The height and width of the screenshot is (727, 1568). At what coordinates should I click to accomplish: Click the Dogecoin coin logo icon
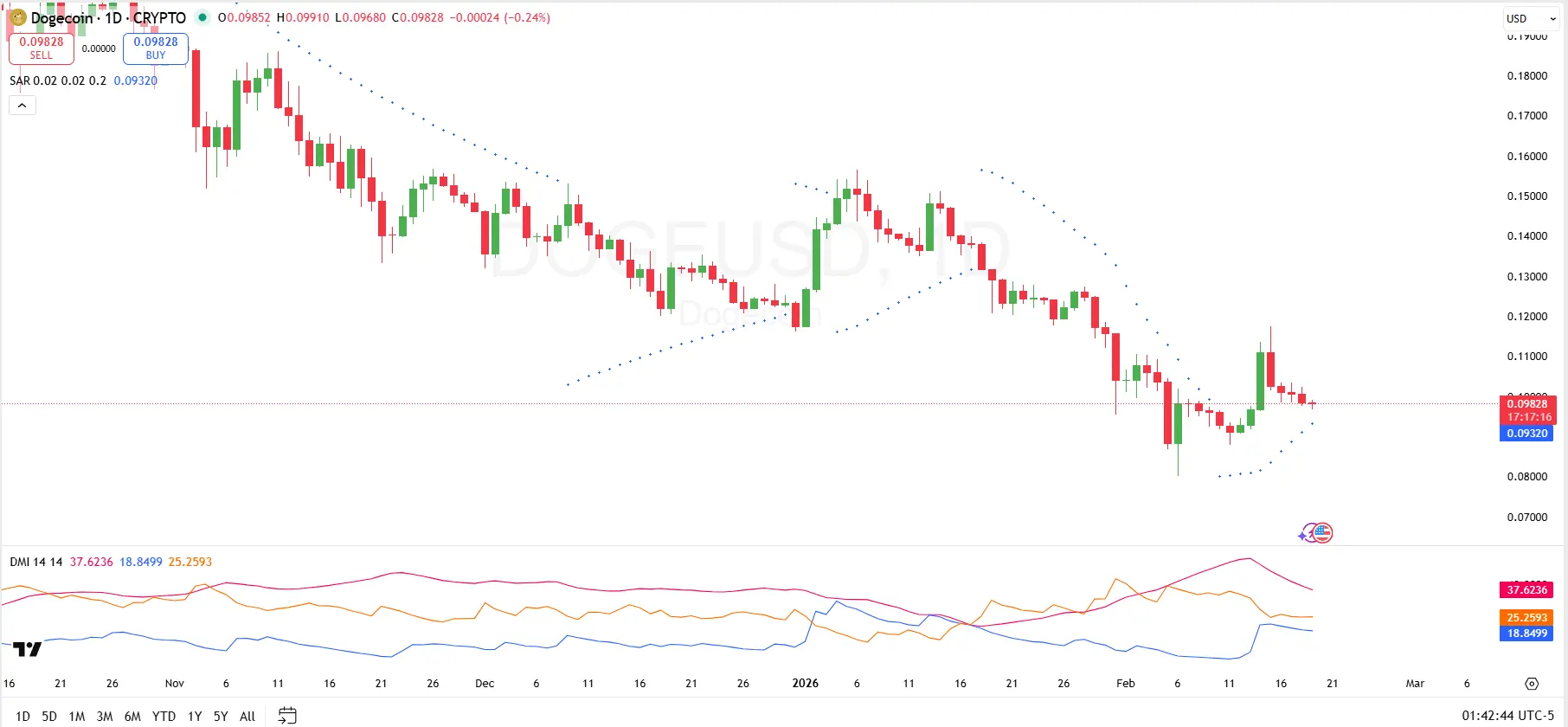pyautogui.click(x=17, y=17)
